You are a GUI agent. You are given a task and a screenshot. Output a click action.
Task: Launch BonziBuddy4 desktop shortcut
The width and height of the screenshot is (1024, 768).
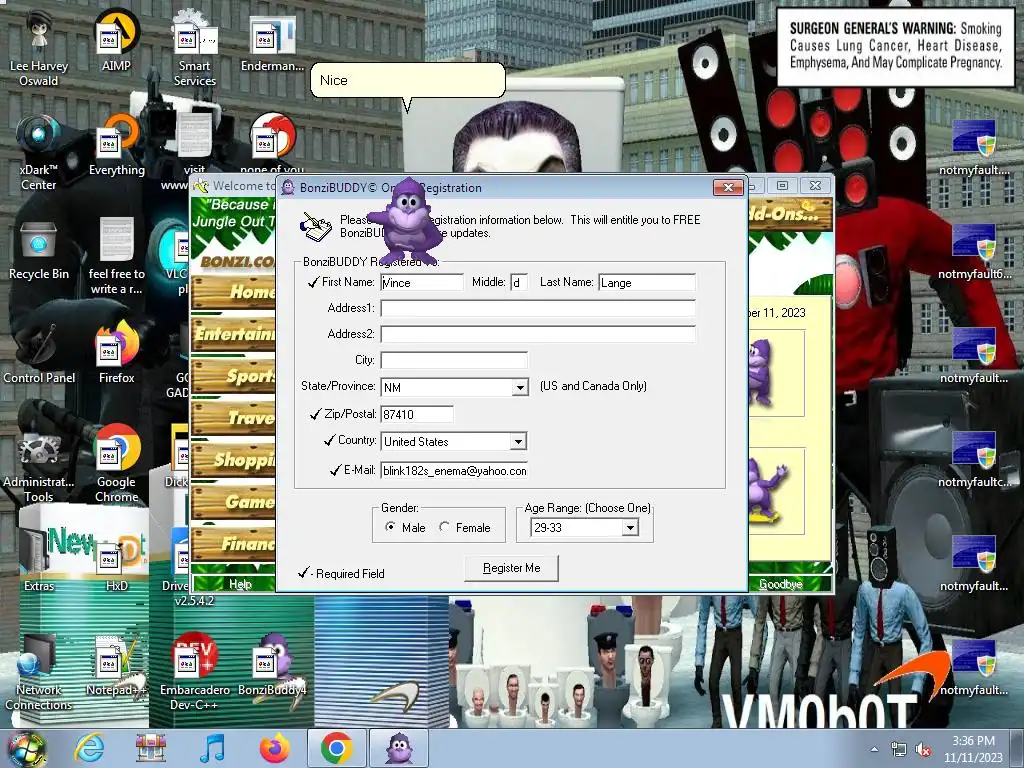click(x=272, y=666)
